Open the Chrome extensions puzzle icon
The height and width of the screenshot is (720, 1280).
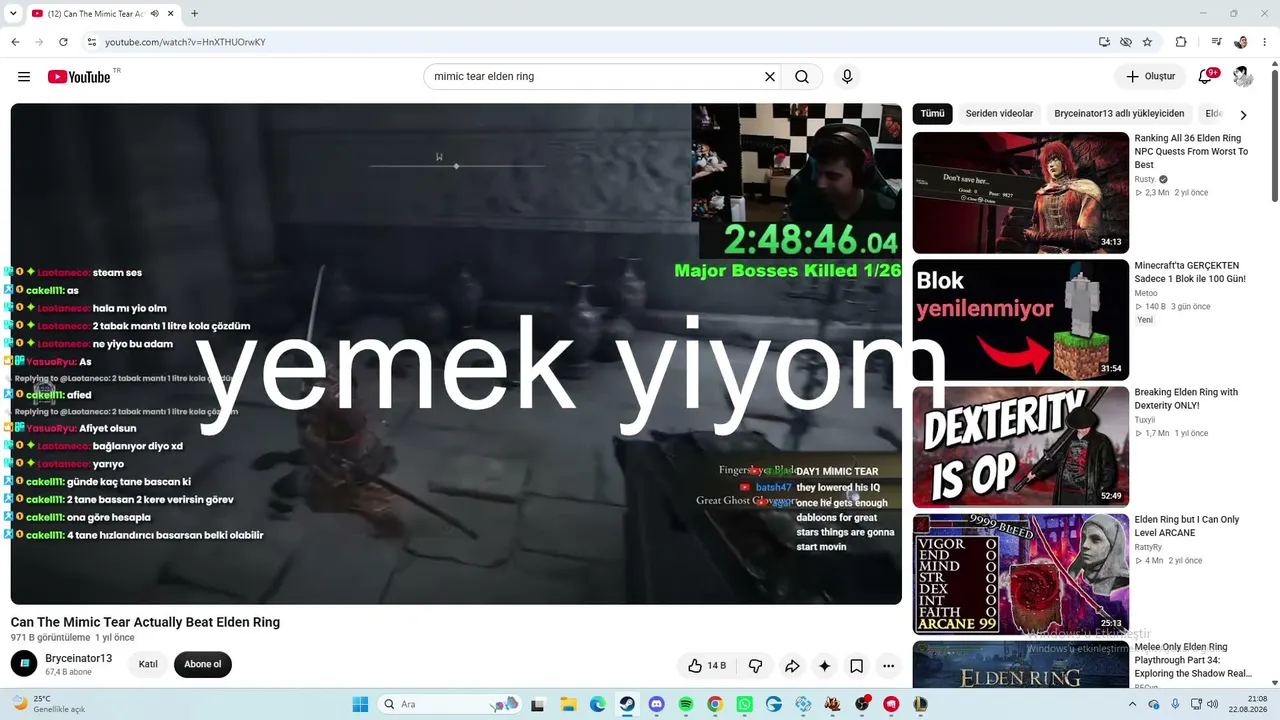coord(1181,42)
